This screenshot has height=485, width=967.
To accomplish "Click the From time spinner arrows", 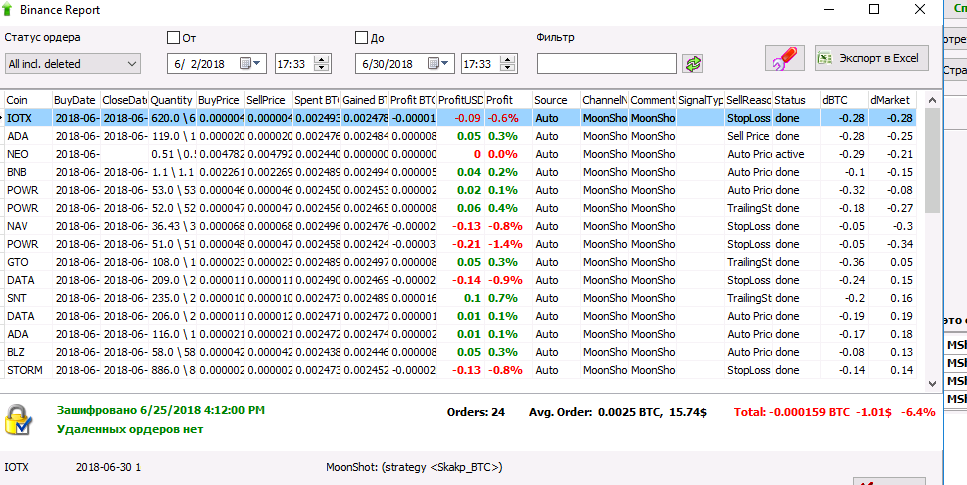I will [321, 63].
